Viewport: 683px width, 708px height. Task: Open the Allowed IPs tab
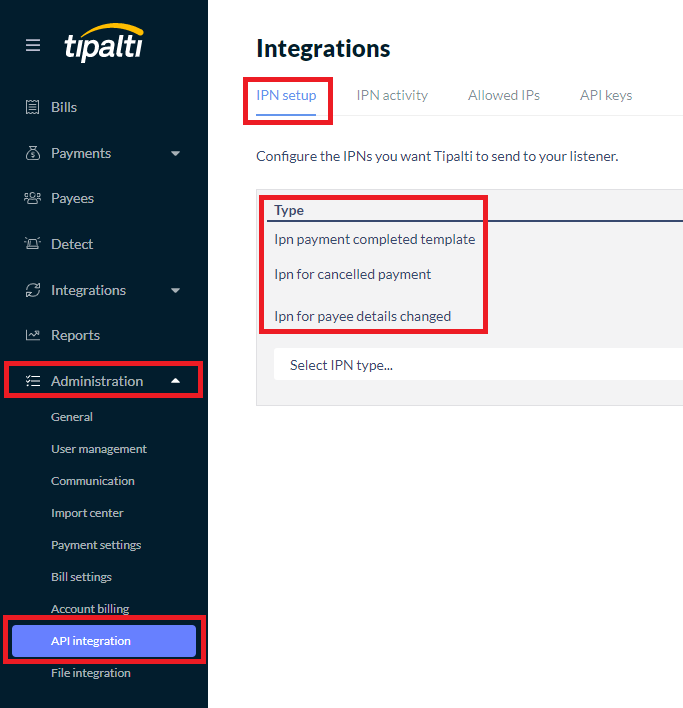tap(503, 95)
